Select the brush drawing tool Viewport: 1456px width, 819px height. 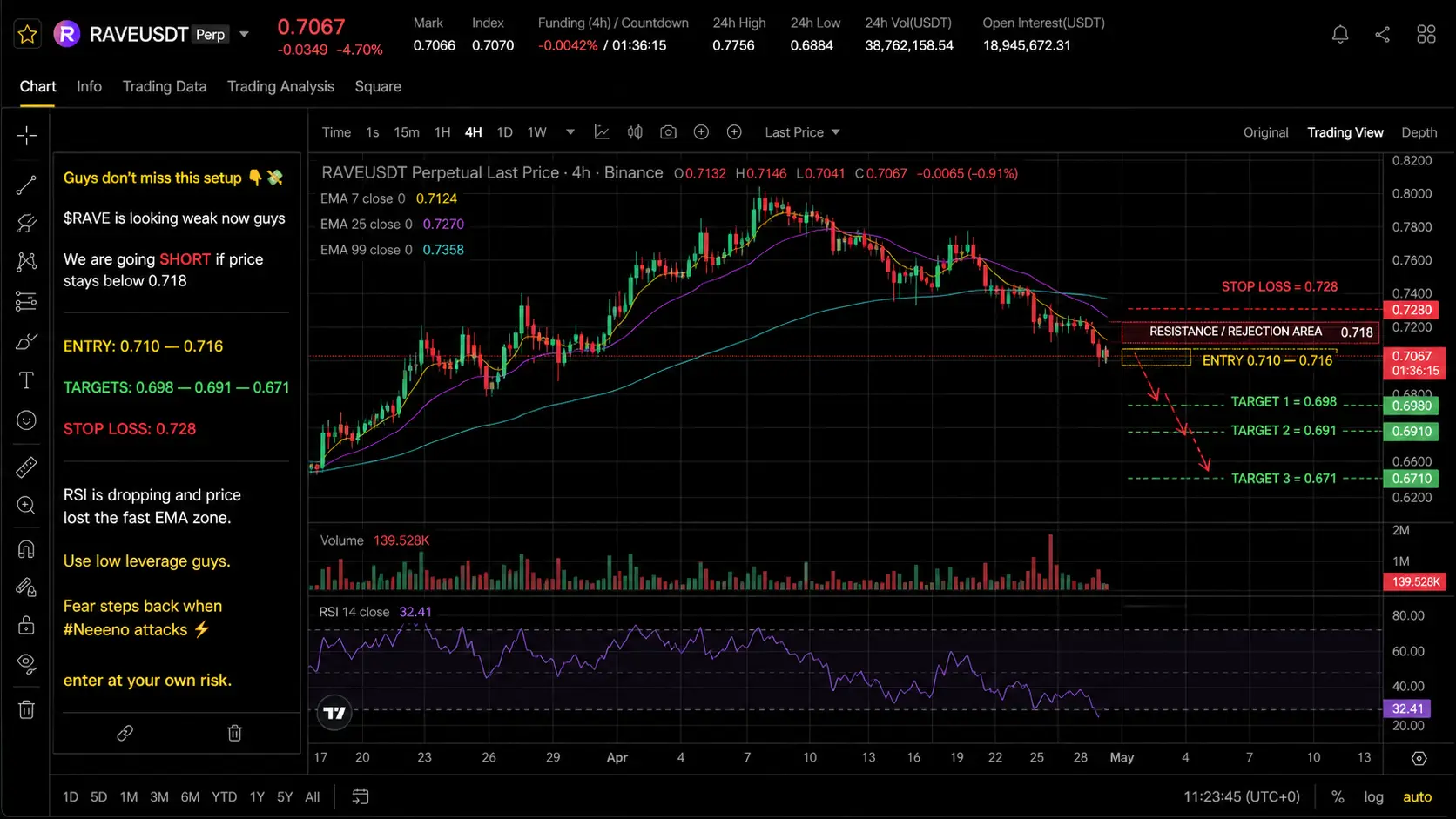[x=26, y=341]
